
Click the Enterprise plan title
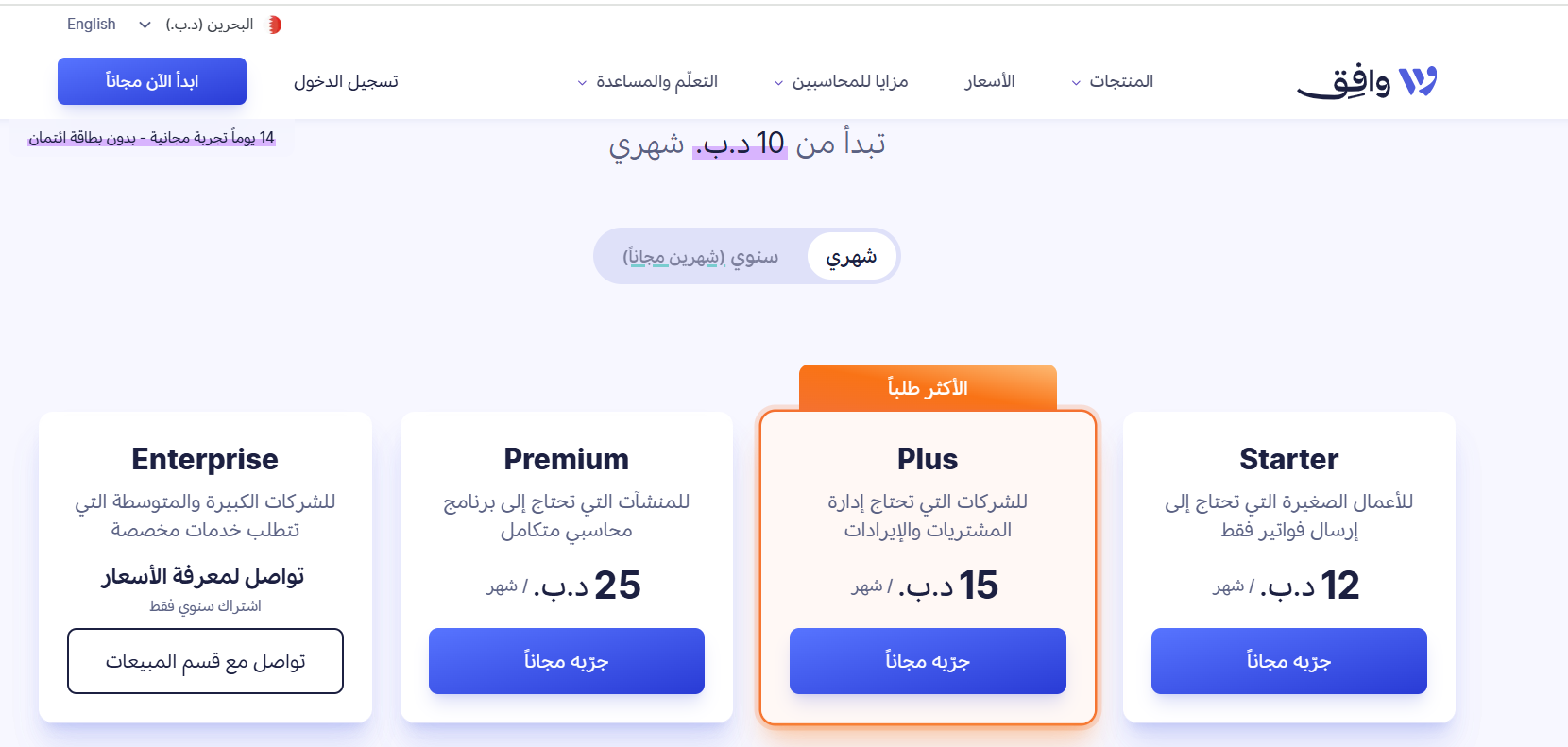(205, 459)
